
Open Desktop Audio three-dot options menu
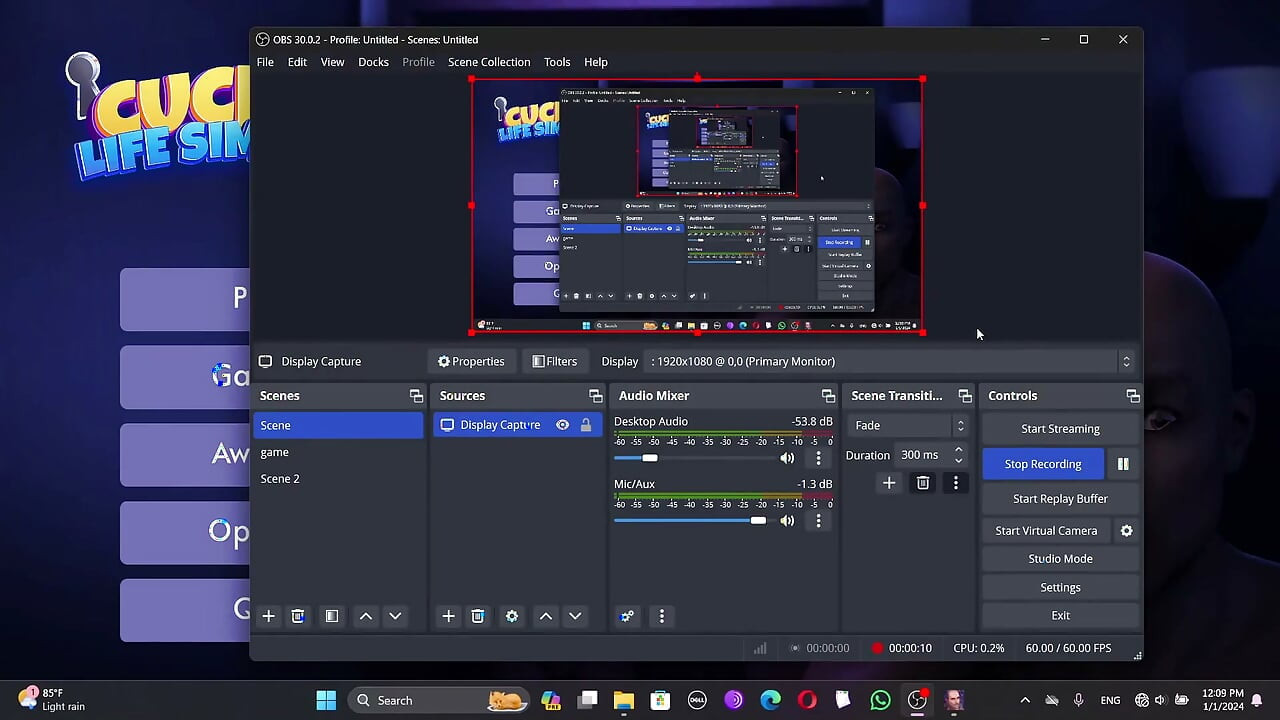818,458
